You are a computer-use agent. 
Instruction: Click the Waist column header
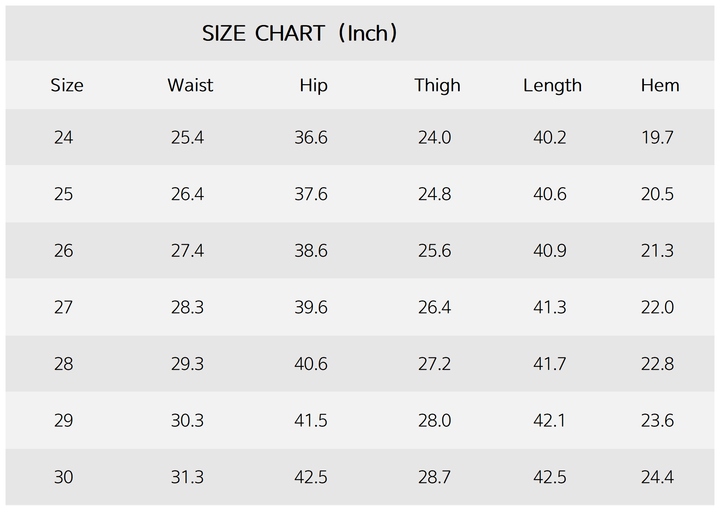pyautogui.click(x=190, y=86)
